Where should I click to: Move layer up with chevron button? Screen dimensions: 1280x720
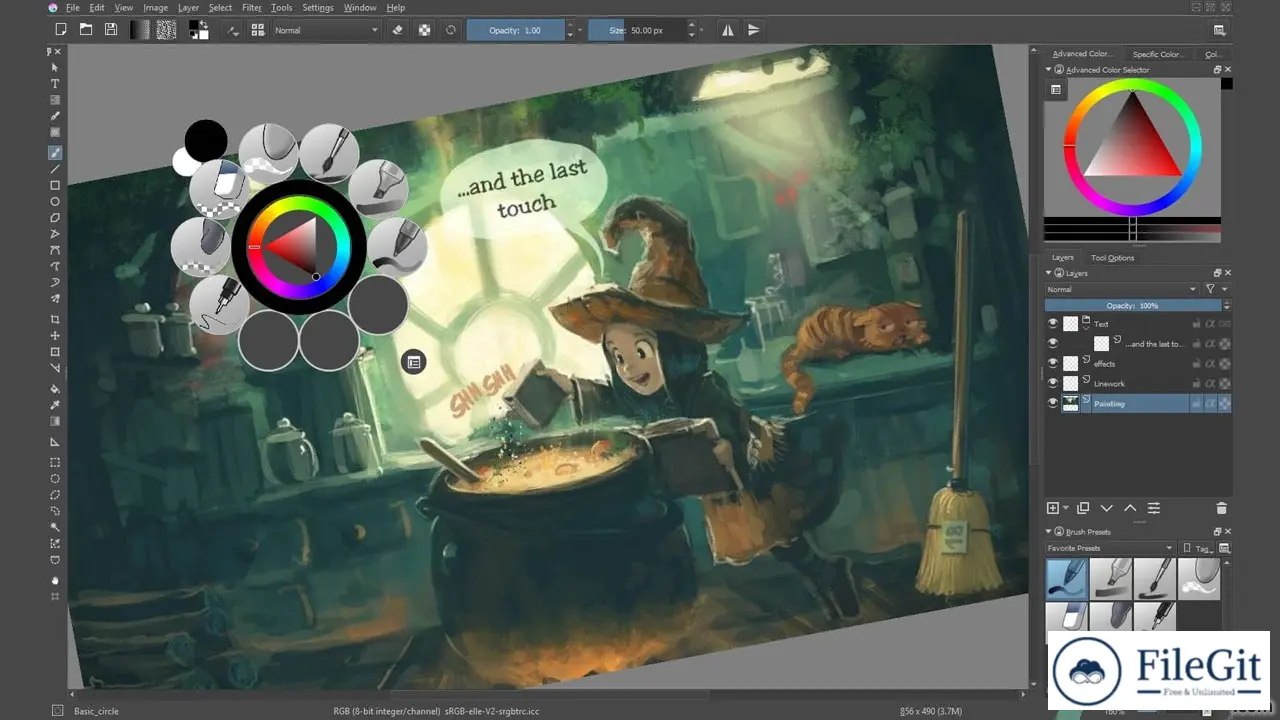1130,508
